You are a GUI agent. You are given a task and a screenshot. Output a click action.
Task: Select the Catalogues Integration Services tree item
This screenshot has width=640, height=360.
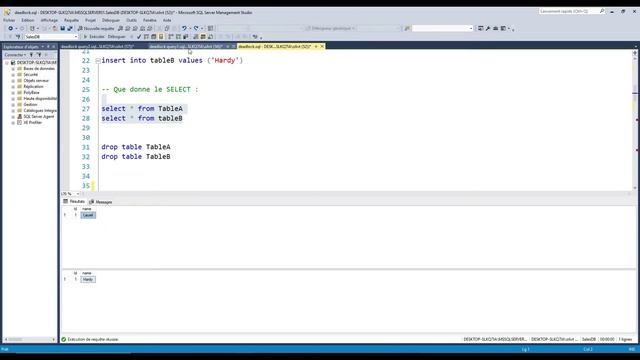click(40, 111)
